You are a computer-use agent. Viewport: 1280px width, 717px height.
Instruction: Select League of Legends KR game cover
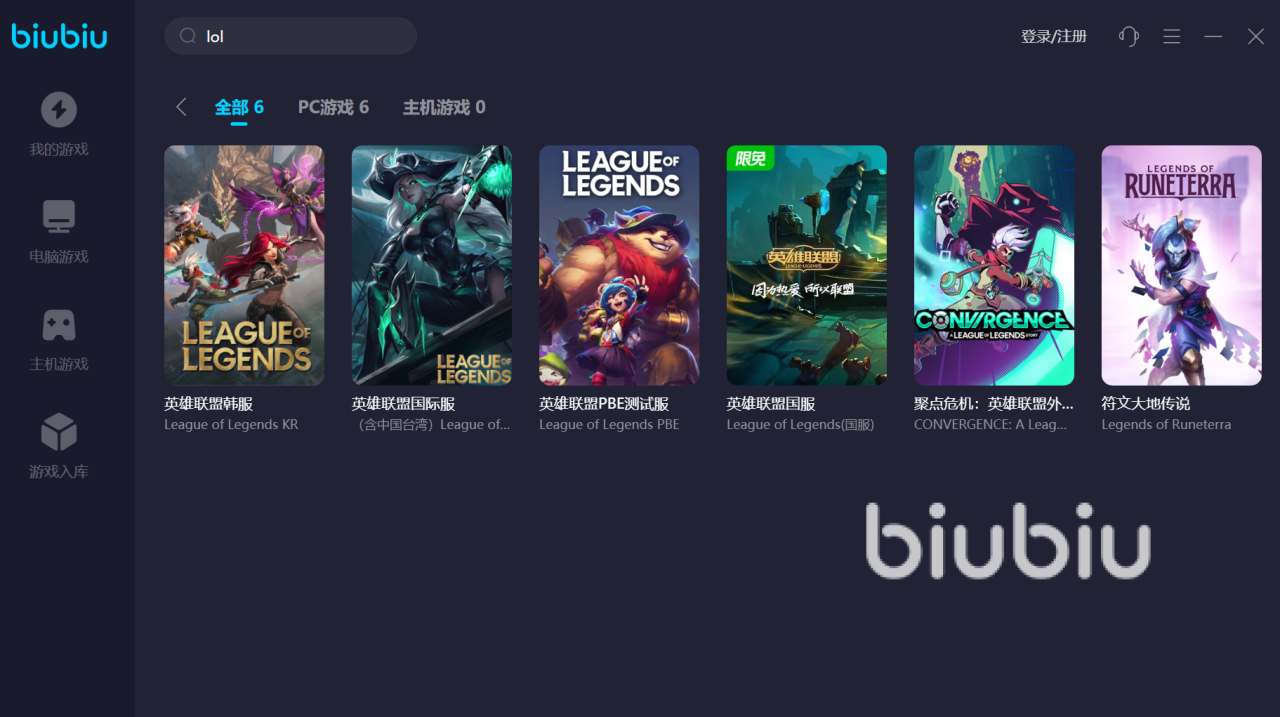pos(244,265)
